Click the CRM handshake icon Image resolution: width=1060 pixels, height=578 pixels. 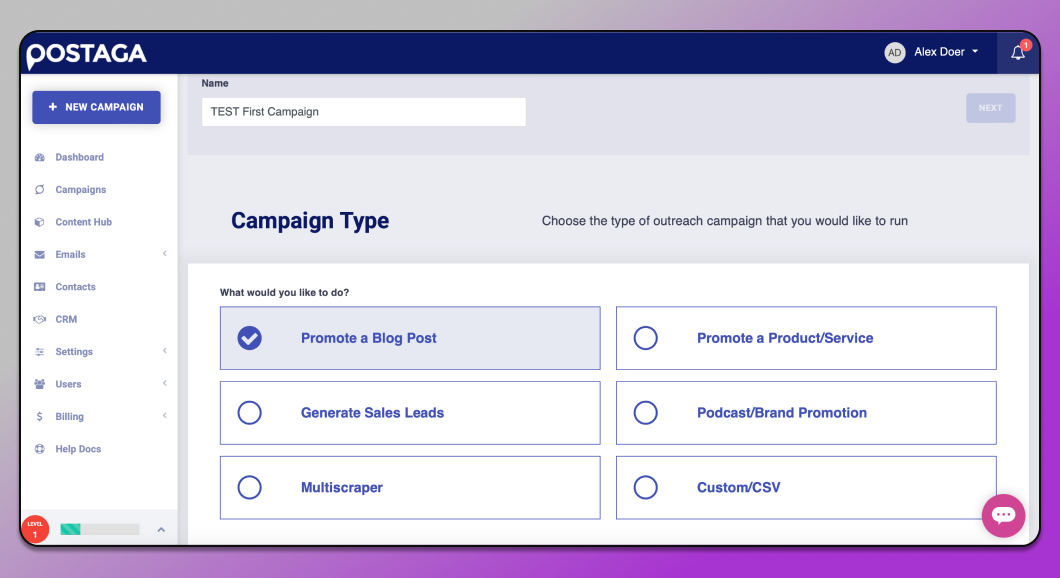click(40, 320)
